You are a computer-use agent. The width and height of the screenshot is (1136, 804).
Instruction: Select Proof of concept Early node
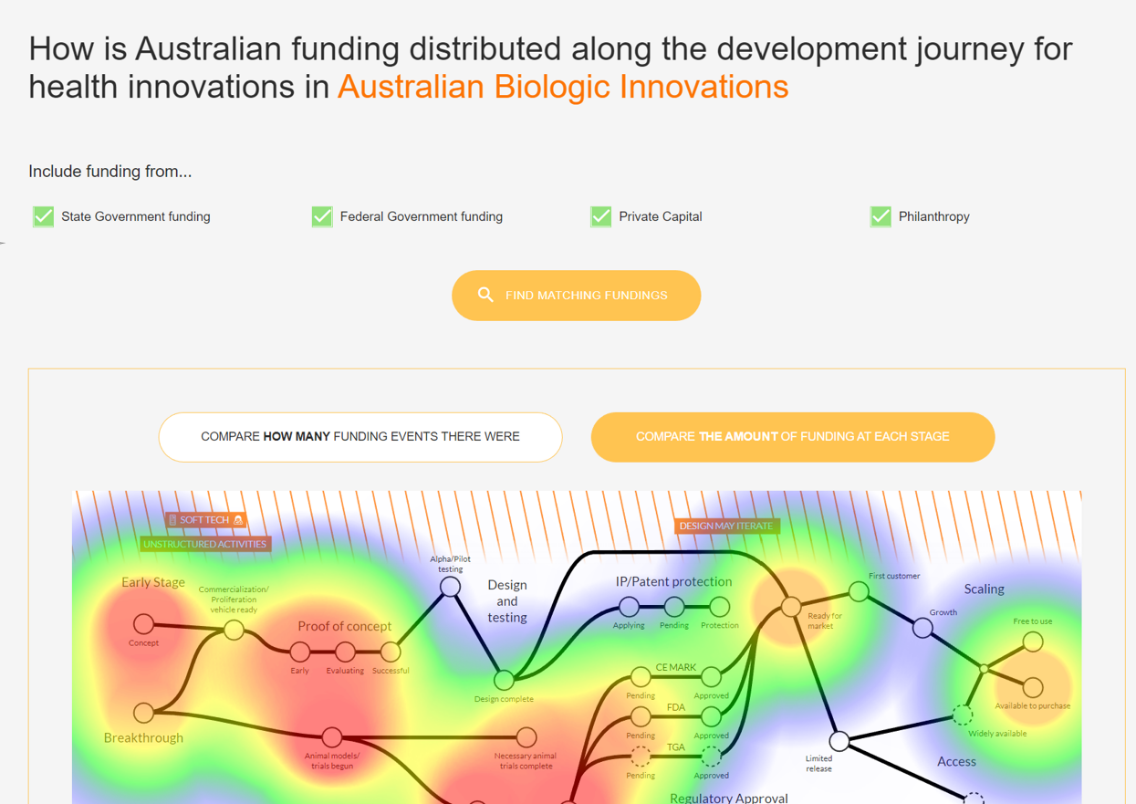pyautogui.click(x=300, y=651)
